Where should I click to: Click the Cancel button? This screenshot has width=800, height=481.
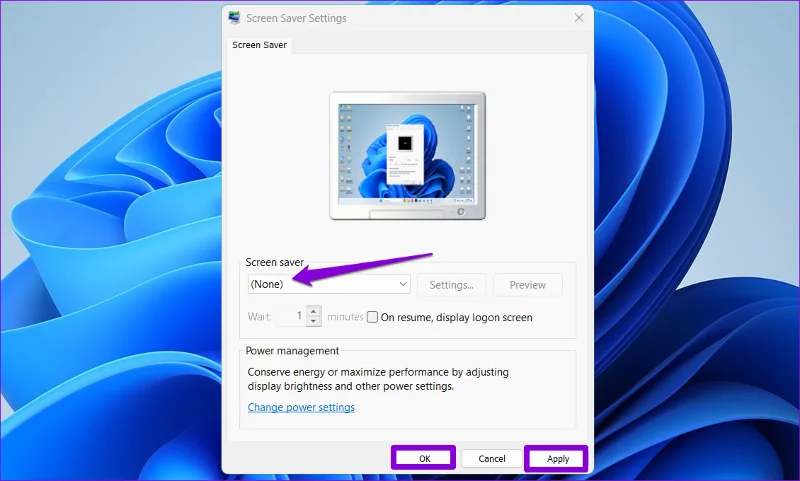point(492,458)
